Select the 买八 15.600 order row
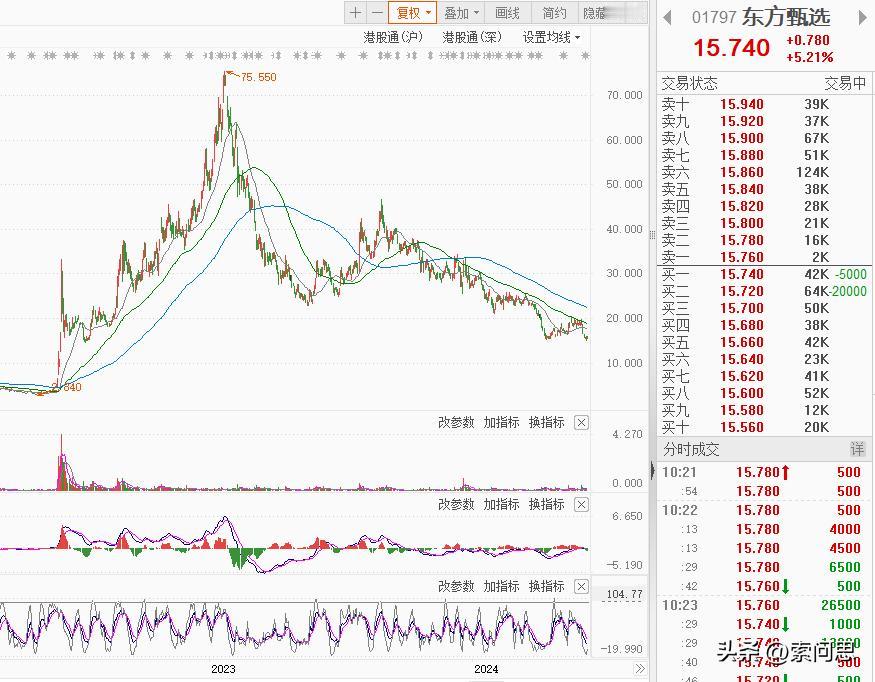875x682 pixels. tap(763, 393)
